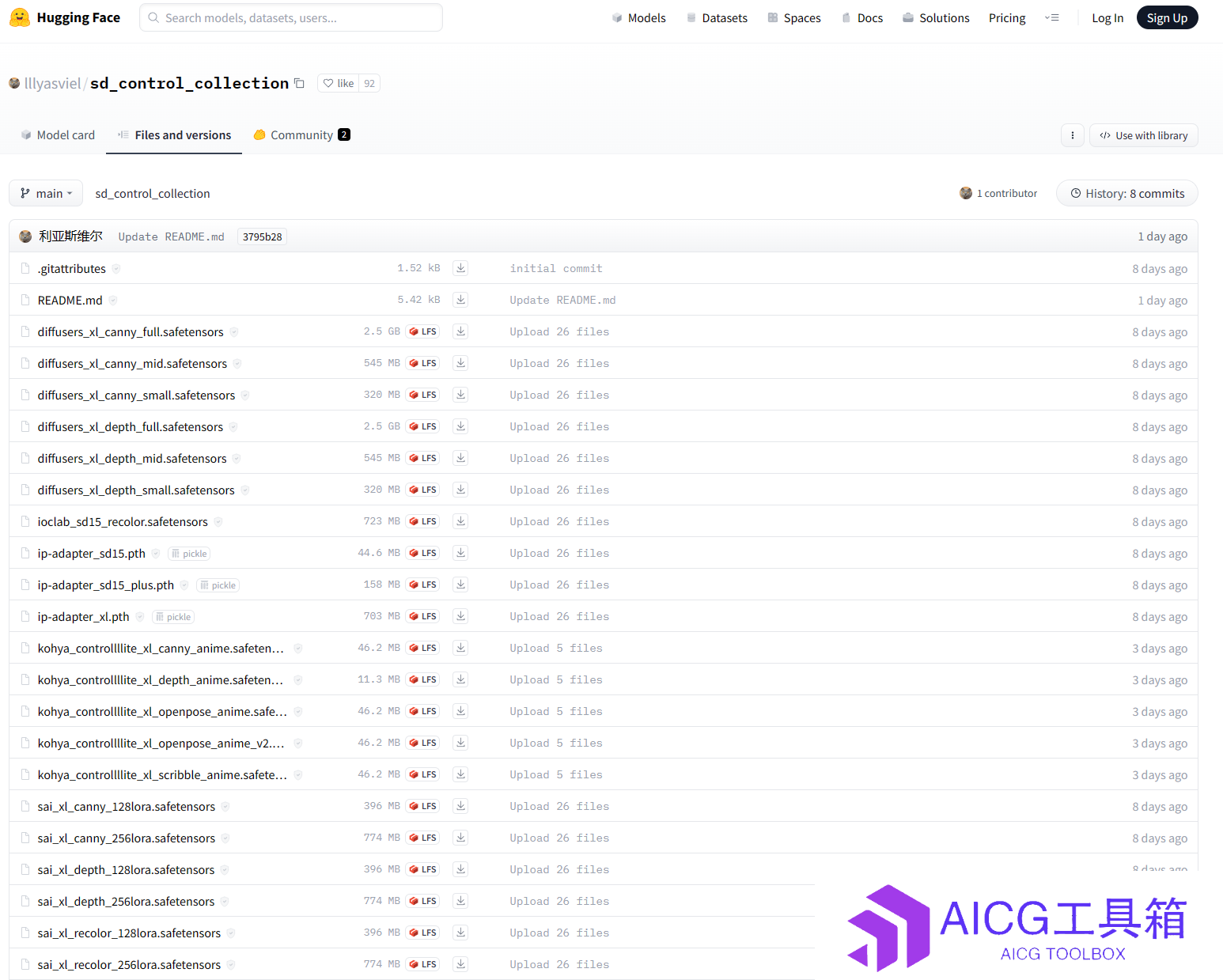Download ip-adapter_xl.pth file
The height and width of the screenshot is (980, 1223).
(x=460, y=616)
